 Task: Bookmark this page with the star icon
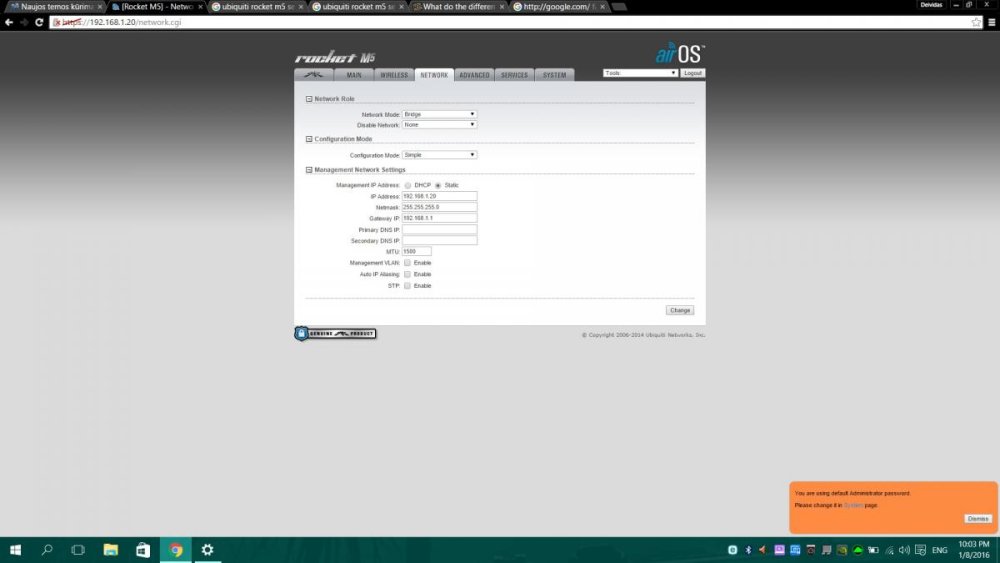point(976,22)
